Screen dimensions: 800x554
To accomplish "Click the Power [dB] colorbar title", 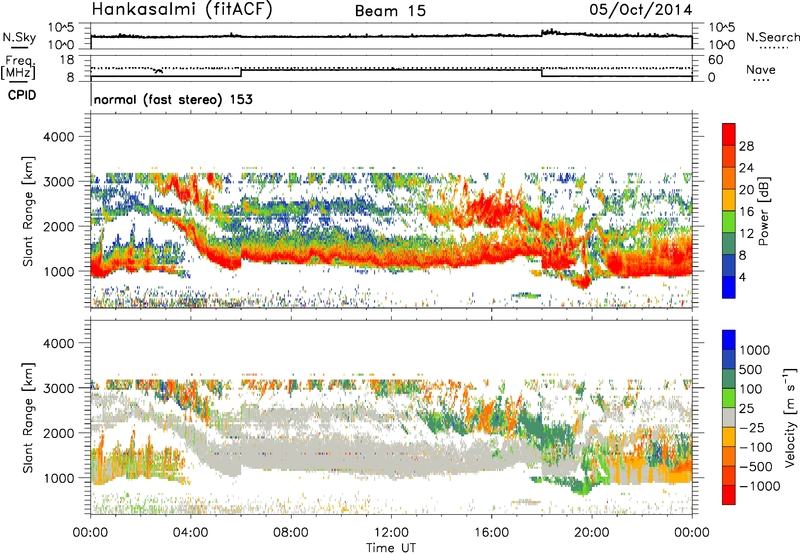I will click(x=763, y=211).
